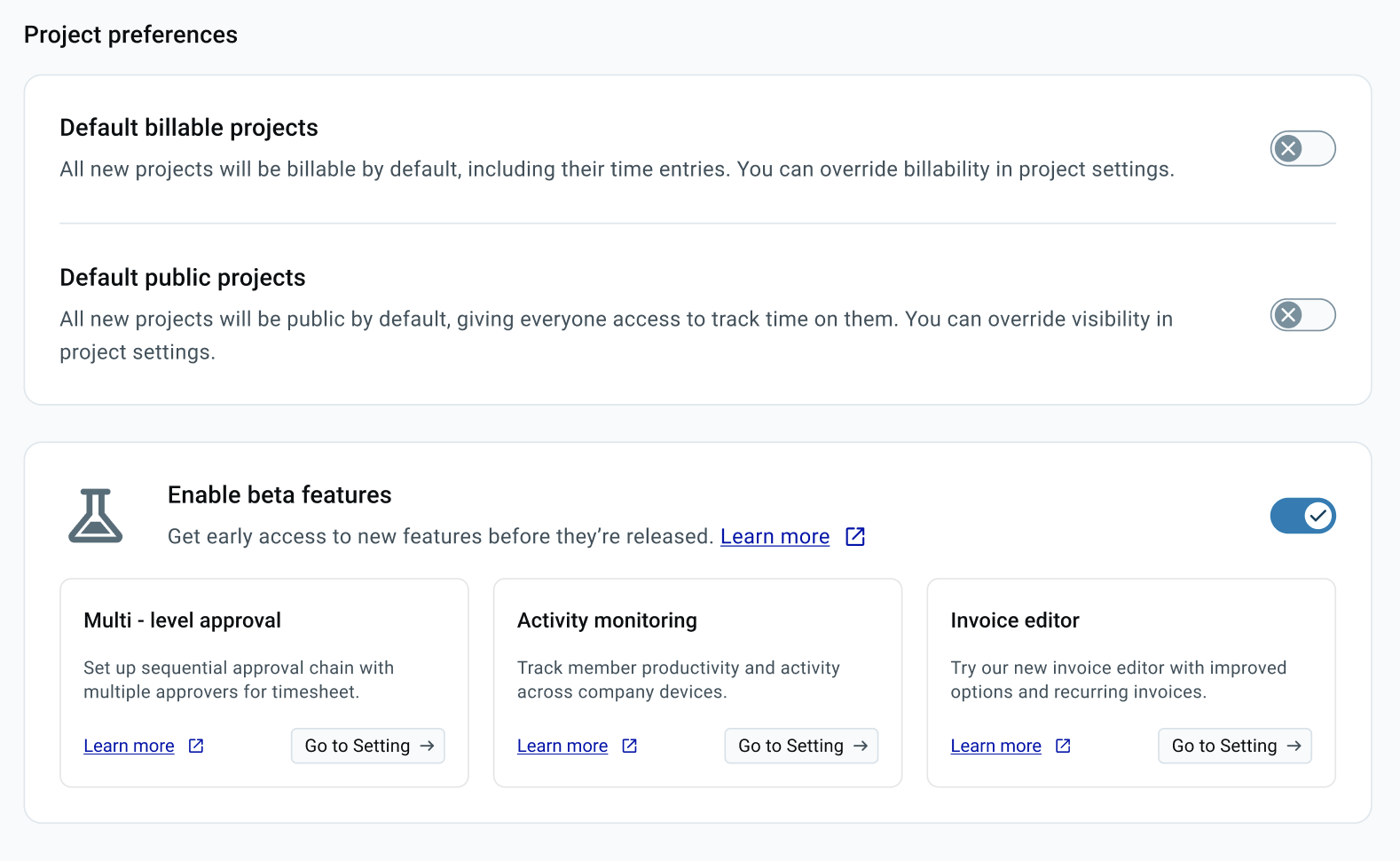
Task: Click 'All new projects will be public' description
Action: click(x=616, y=336)
